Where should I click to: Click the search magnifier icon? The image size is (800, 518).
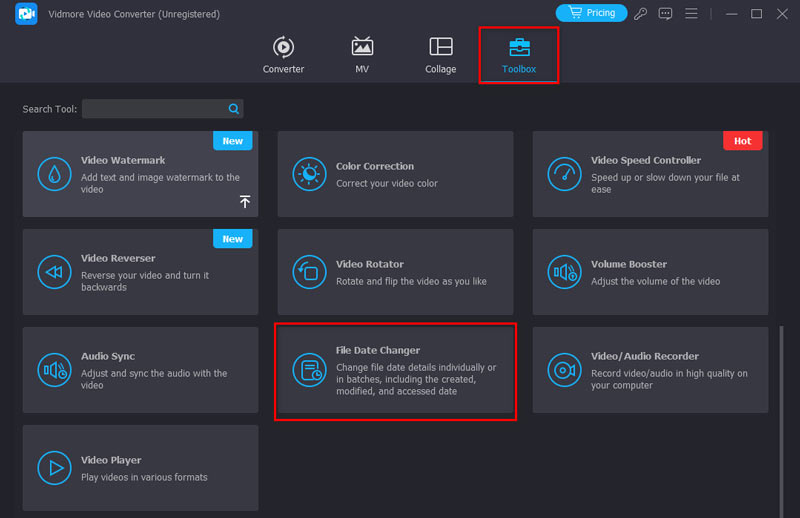[234, 109]
